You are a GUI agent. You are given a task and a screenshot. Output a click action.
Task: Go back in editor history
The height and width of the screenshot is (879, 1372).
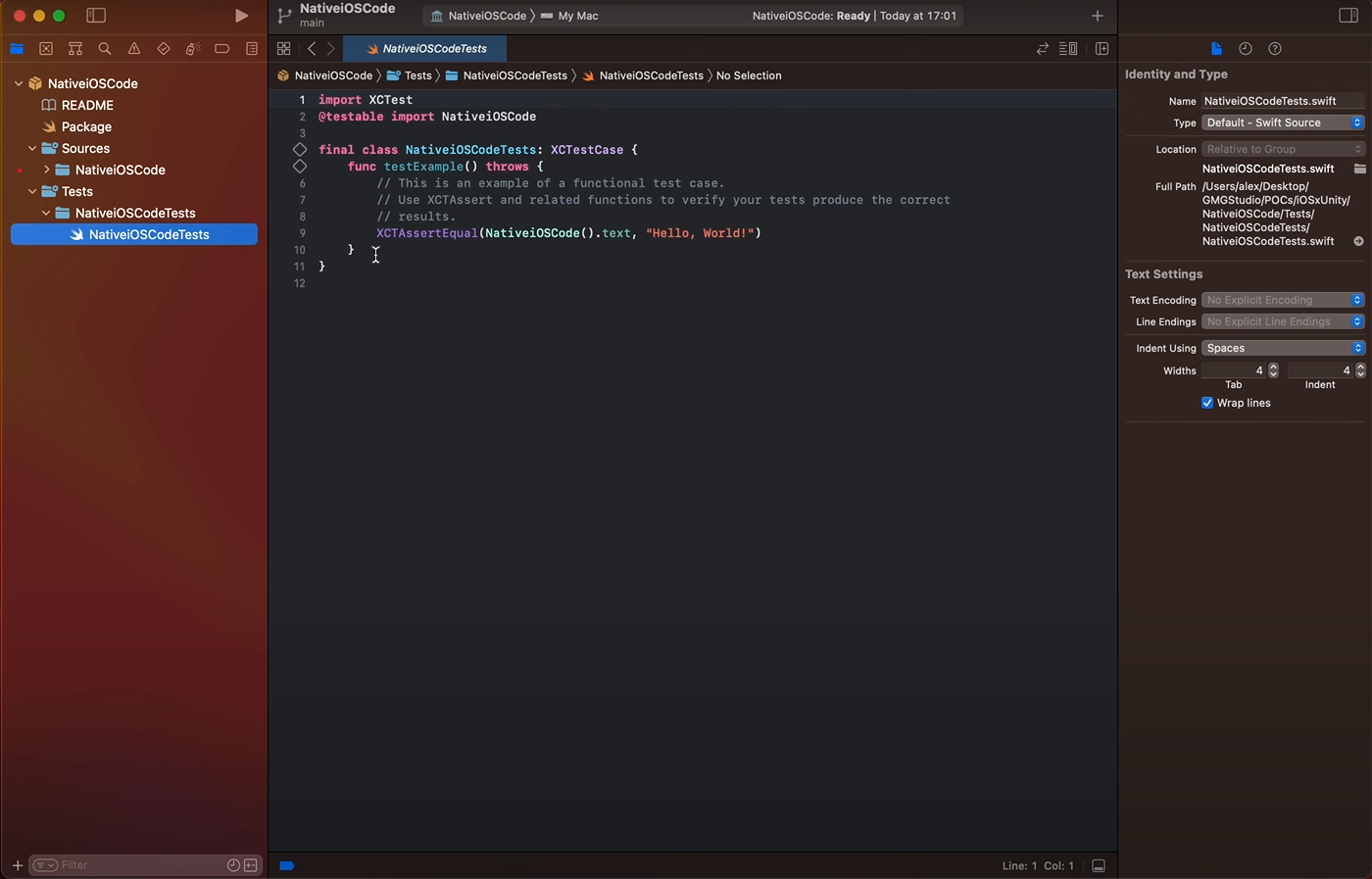point(312,49)
